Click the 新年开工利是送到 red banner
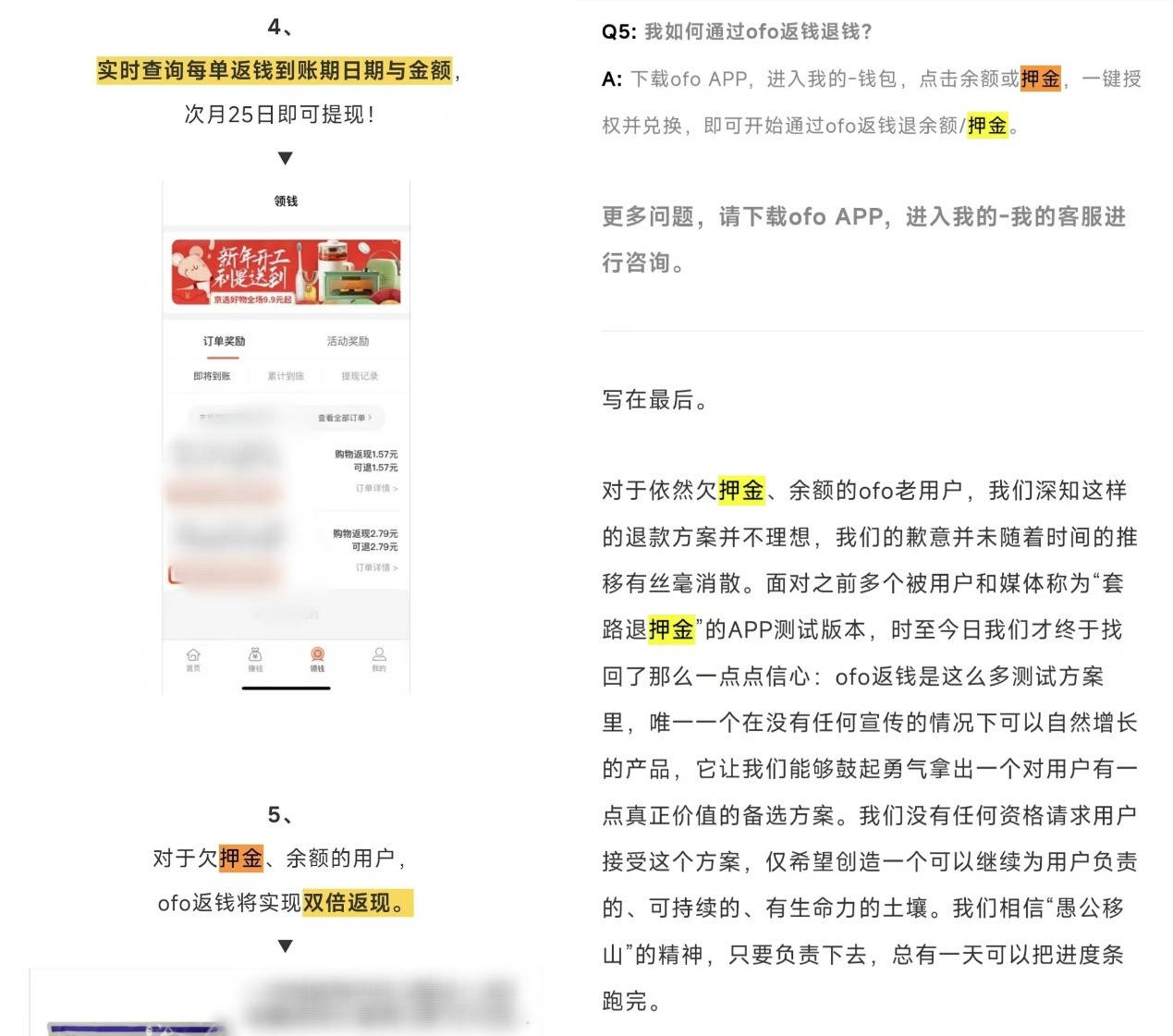The width and height of the screenshot is (1173, 1036). tap(286, 273)
